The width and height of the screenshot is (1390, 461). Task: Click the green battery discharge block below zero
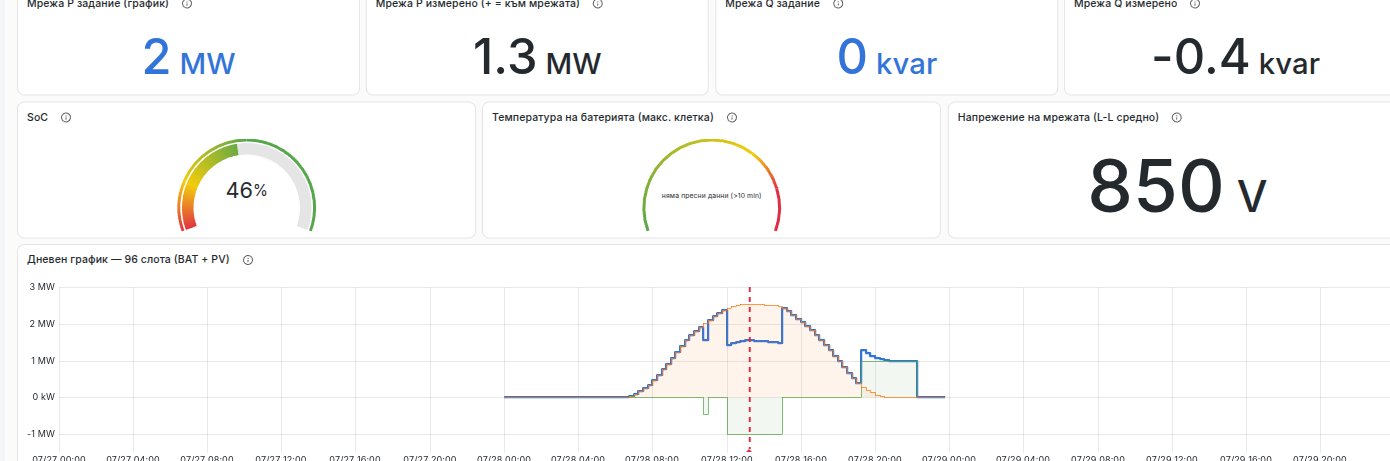point(755,416)
